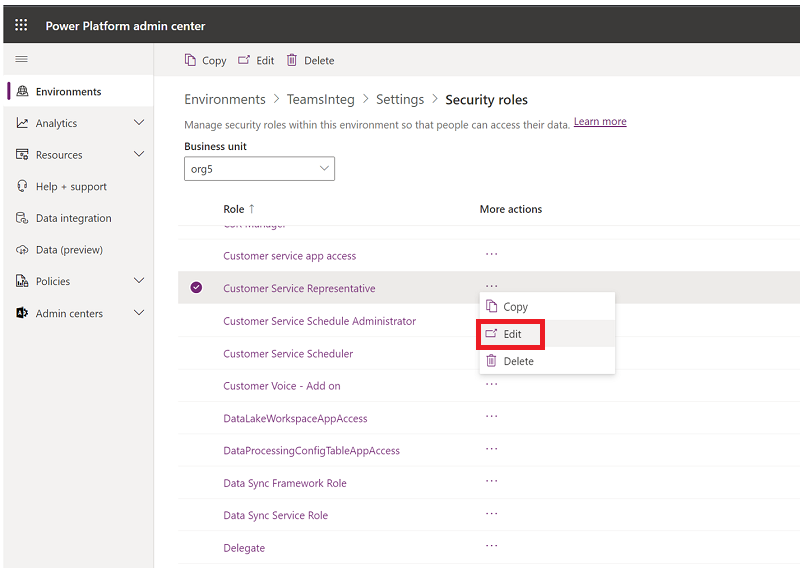Viewport: 800px width, 568px height.
Task: Go to TeamsInteg in the breadcrumb
Action: (317, 100)
